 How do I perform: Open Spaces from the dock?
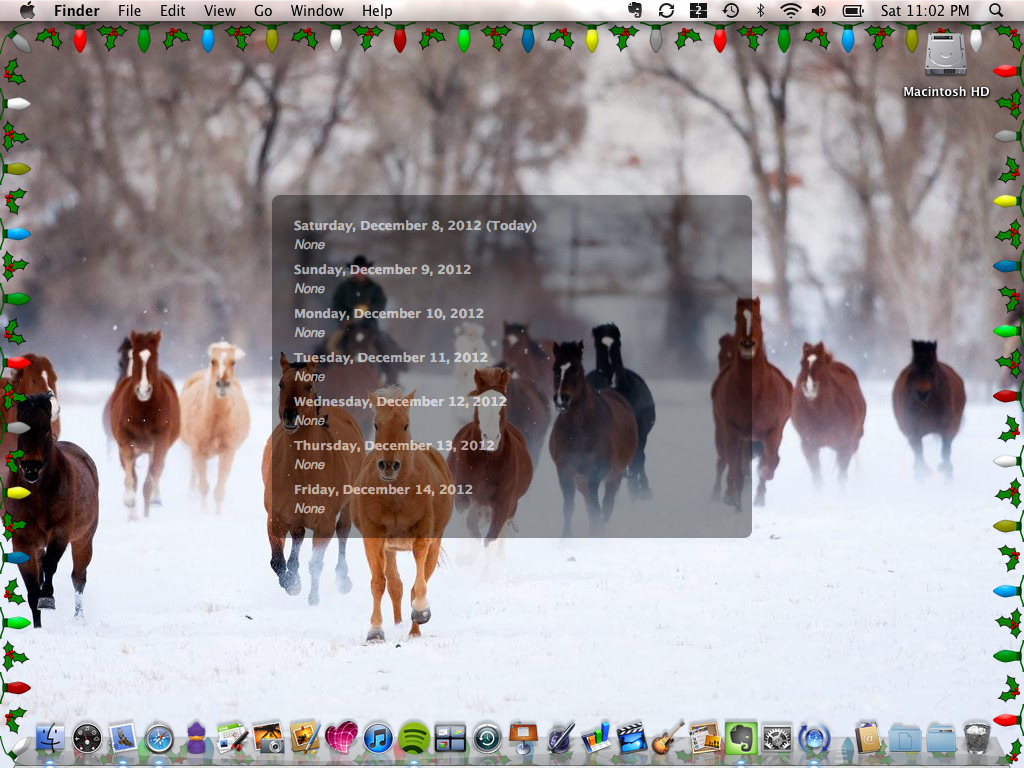pos(450,739)
